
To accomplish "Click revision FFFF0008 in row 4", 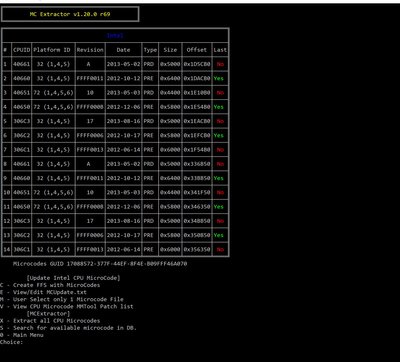I will pyautogui.click(x=90, y=107).
